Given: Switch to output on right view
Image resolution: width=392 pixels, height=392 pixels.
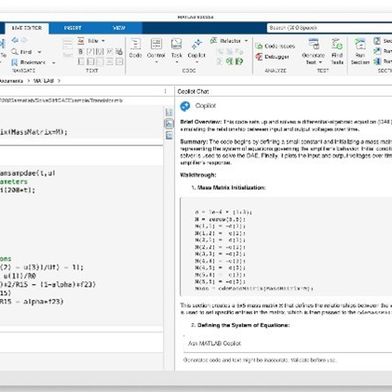Looking at the screenshot, I should click(169, 113).
